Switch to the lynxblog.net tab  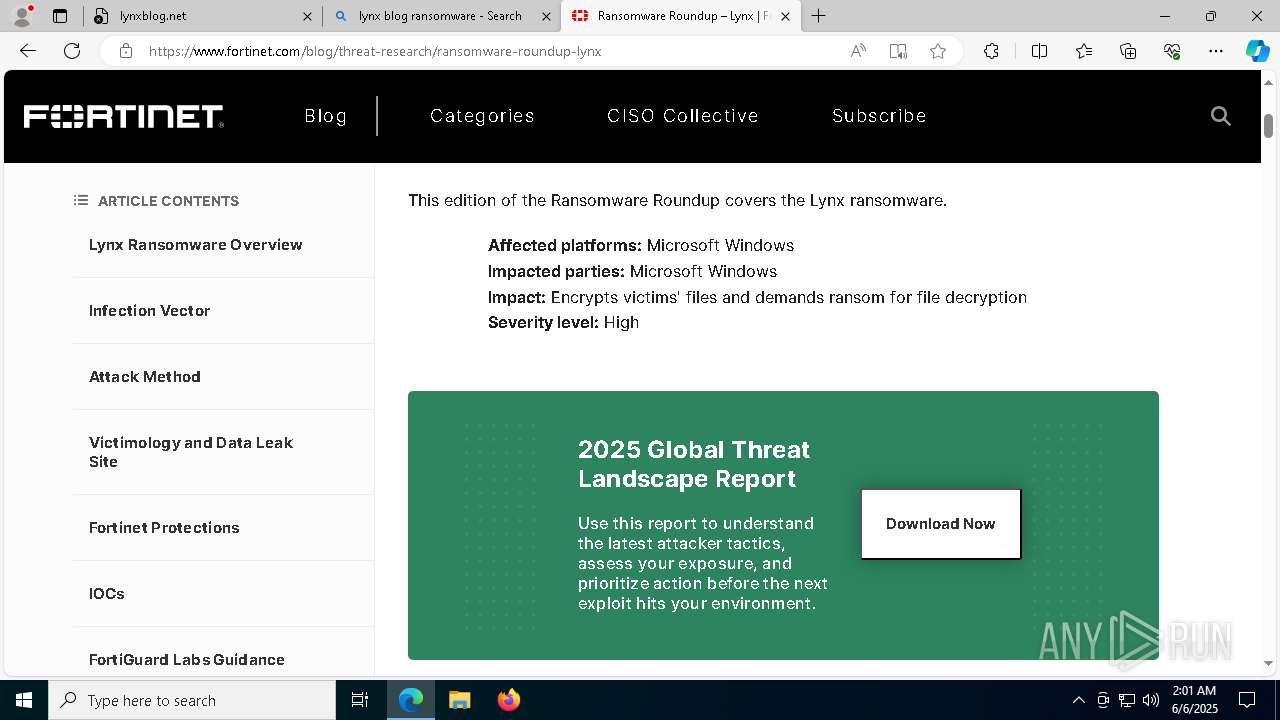tap(203, 16)
